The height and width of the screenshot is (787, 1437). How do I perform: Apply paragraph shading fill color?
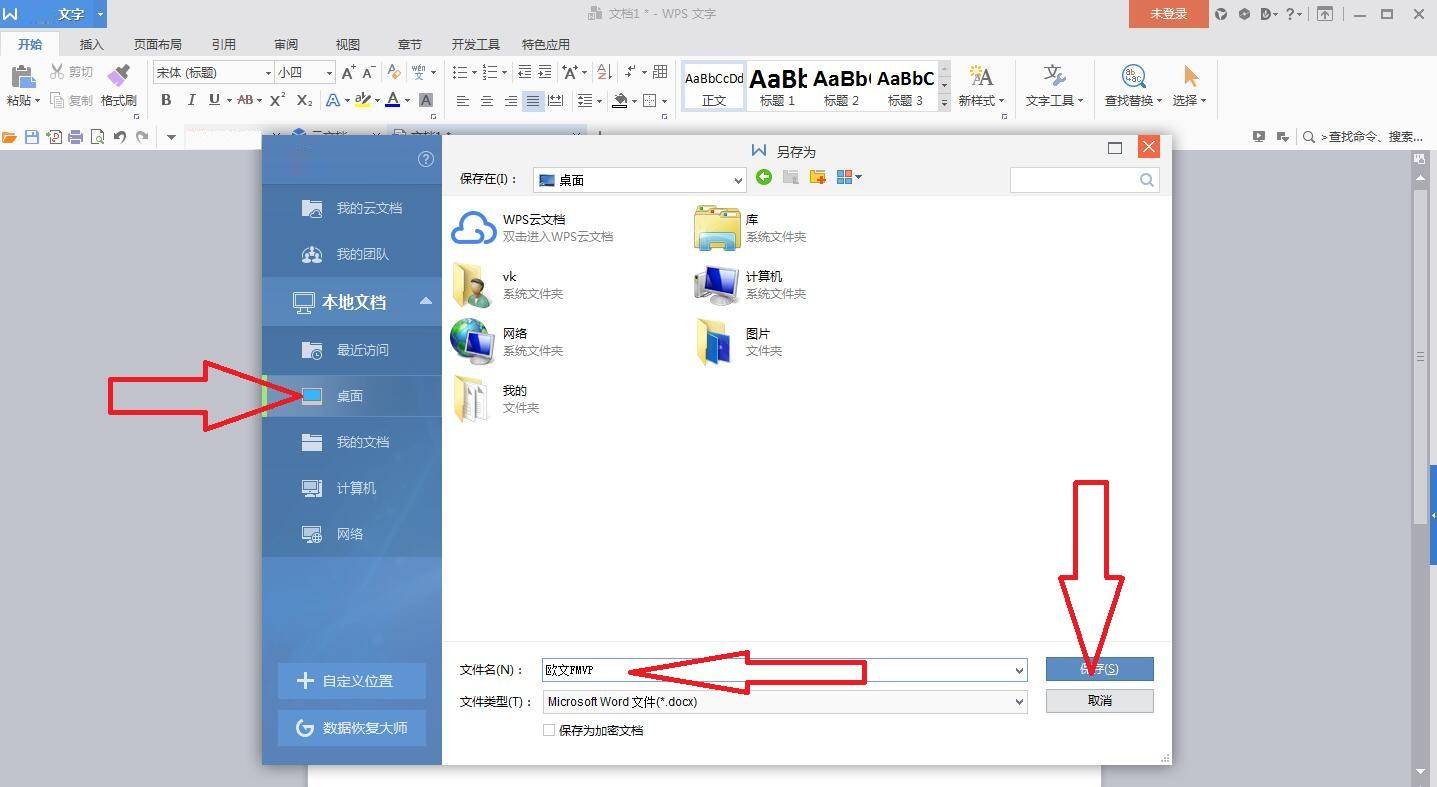(621, 100)
